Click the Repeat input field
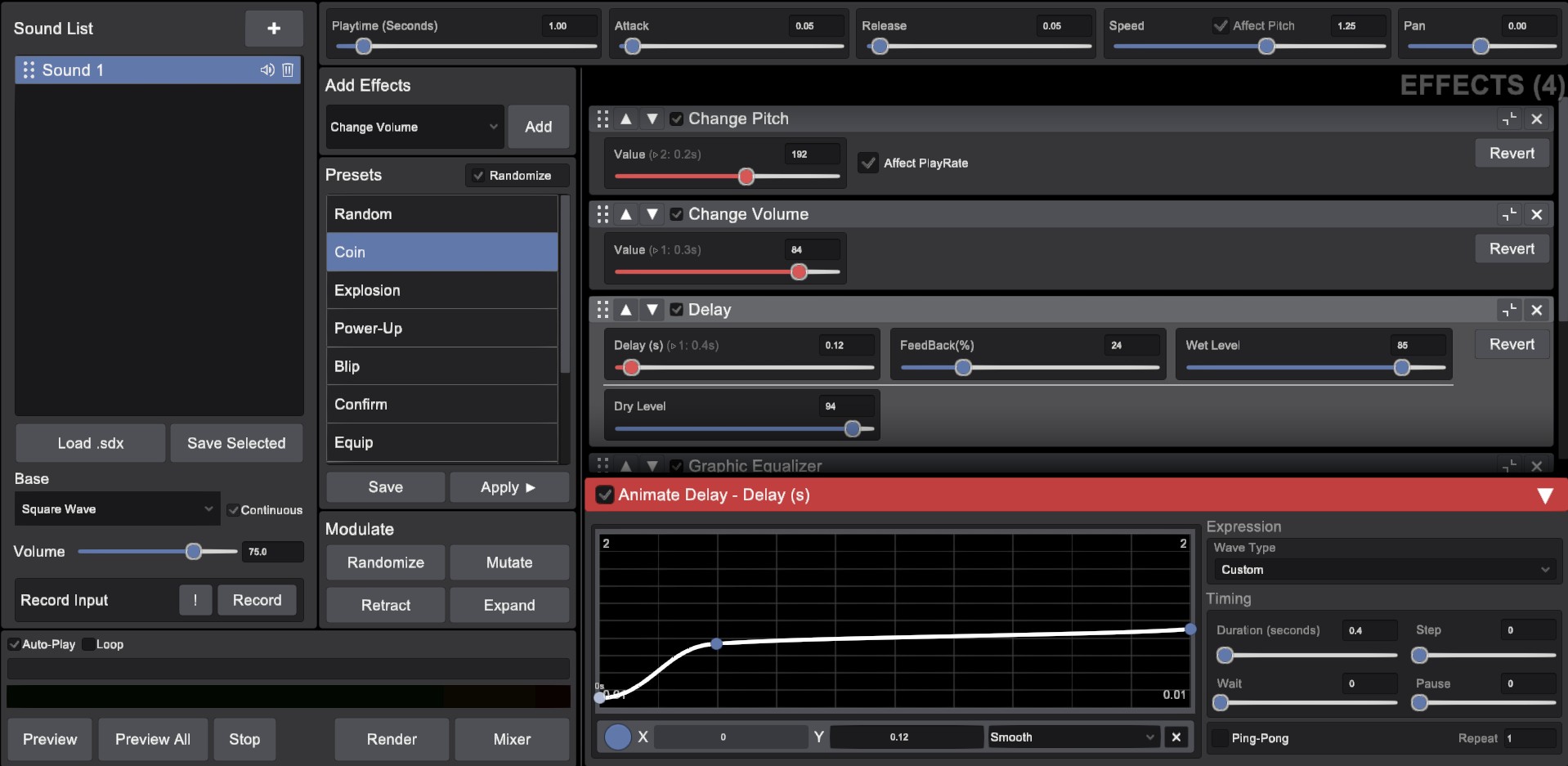Viewport: 1568px width, 766px height. 1530,738
